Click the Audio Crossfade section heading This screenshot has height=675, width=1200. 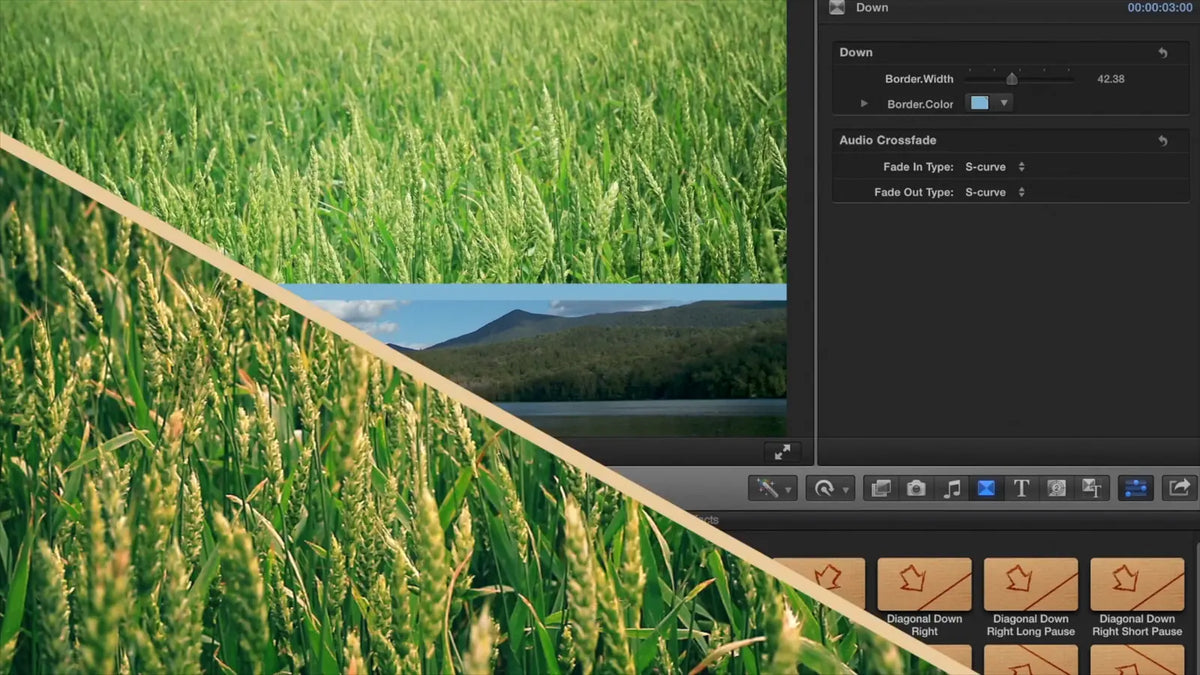click(888, 141)
